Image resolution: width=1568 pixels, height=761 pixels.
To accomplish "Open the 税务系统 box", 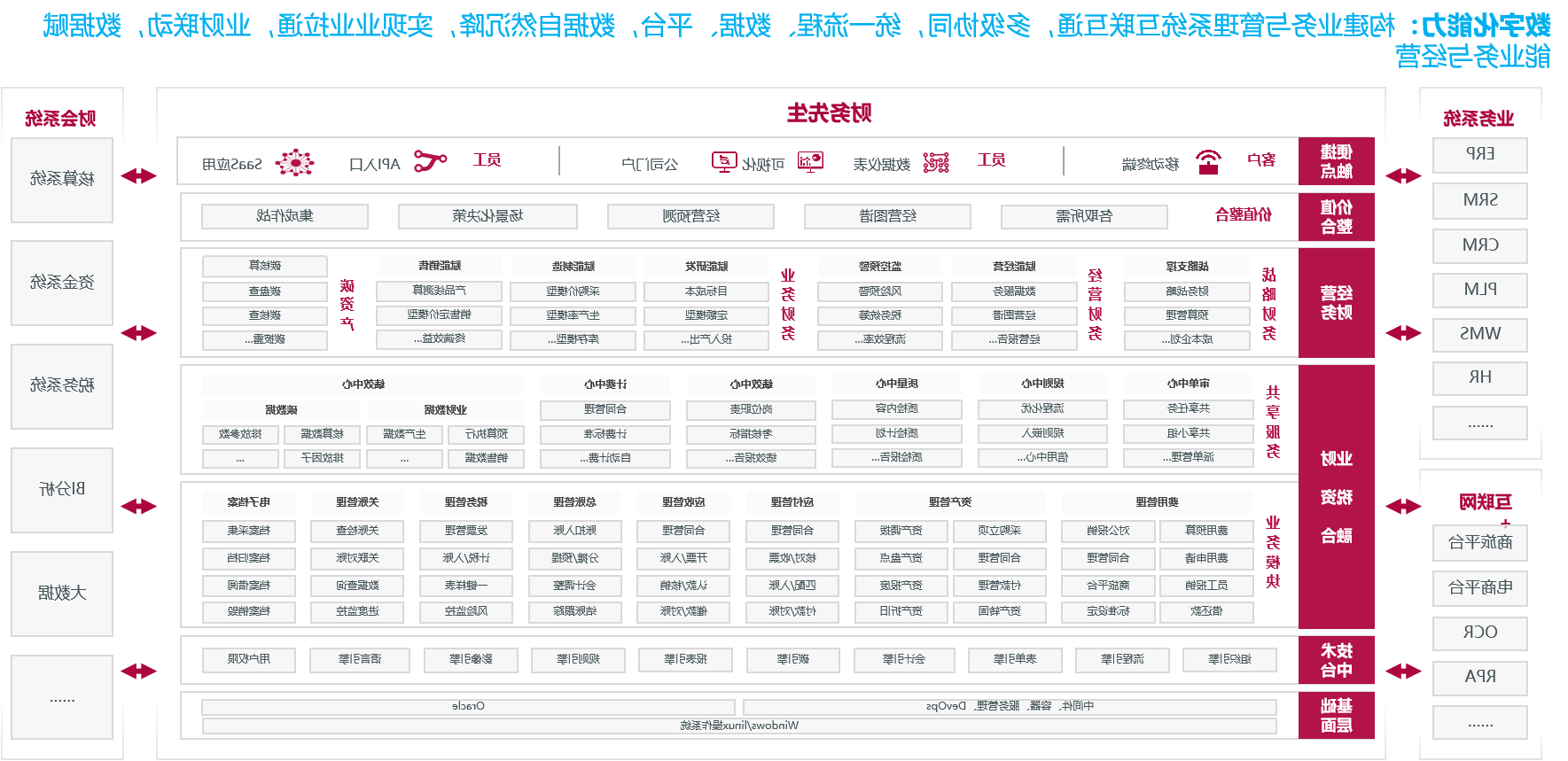I will 62,386.
